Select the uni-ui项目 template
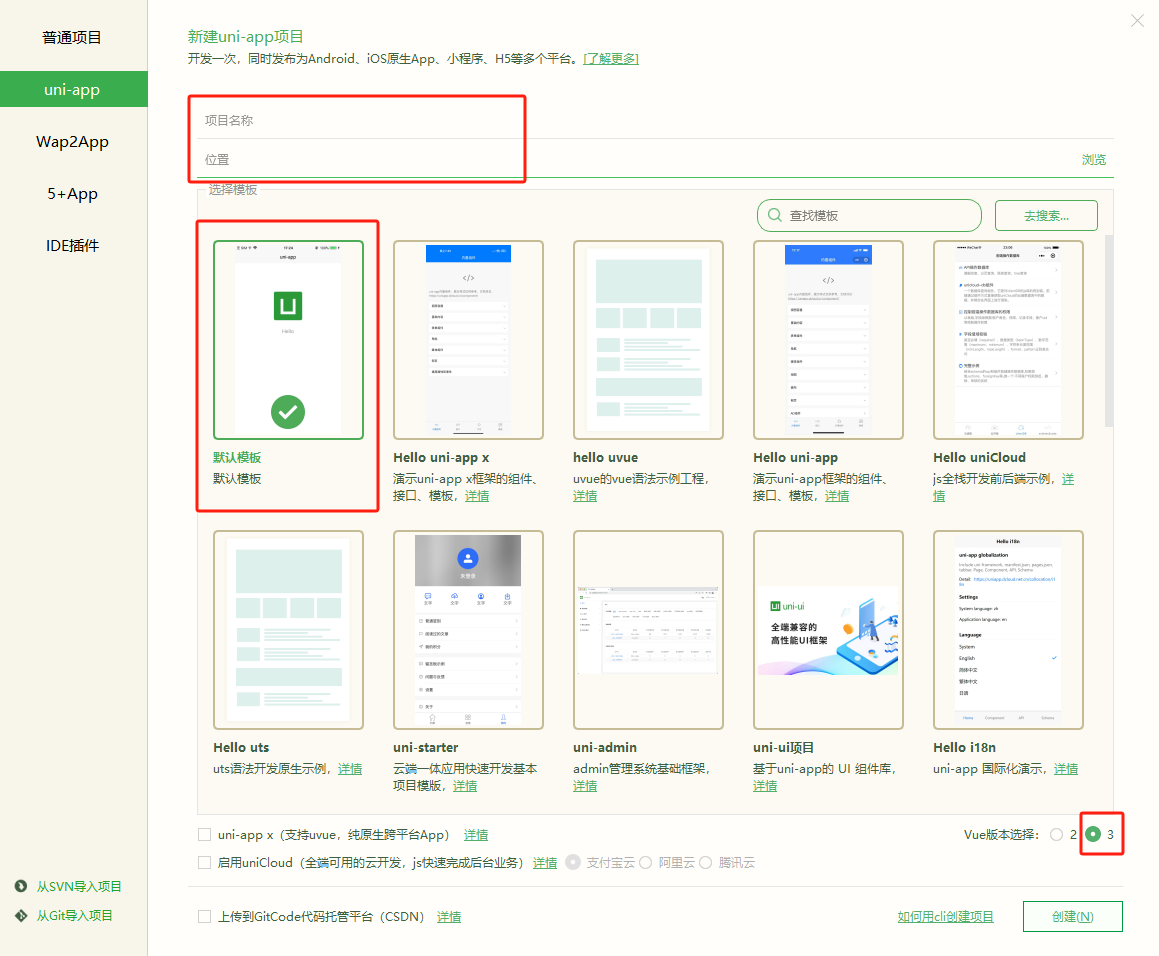 tap(828, 630)
